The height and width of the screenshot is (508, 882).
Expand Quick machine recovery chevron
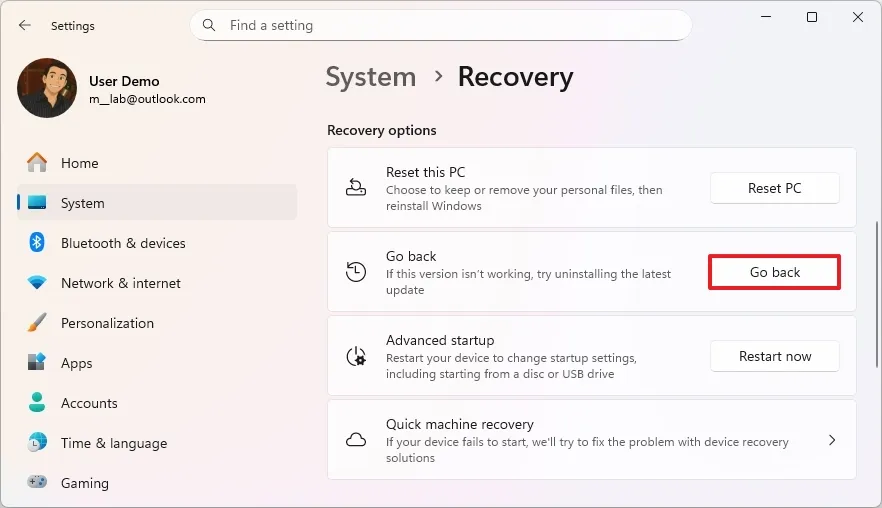[x=832, y=440]
